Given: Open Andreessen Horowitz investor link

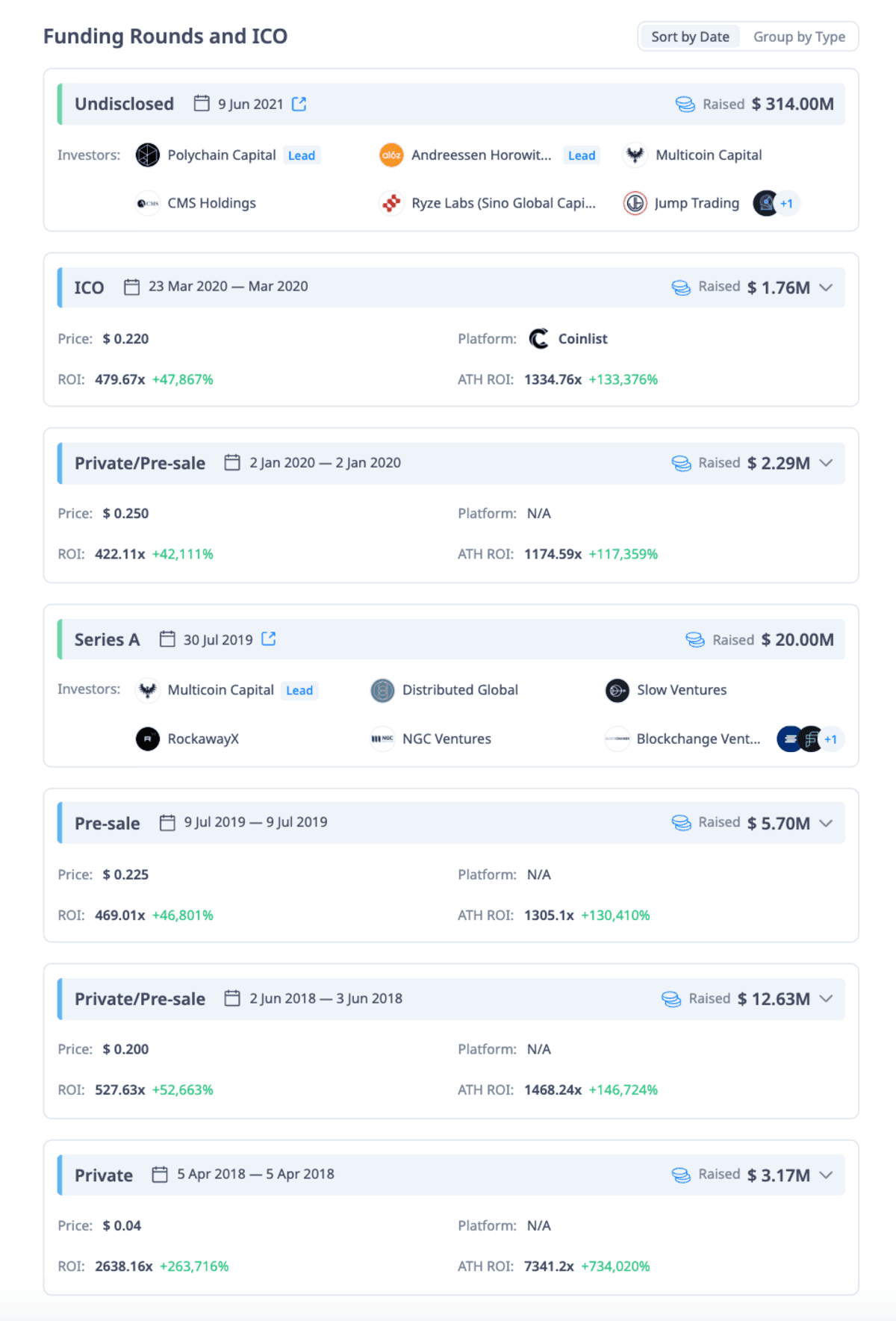Looking at the screenshot, I should (x=482, y=155).
